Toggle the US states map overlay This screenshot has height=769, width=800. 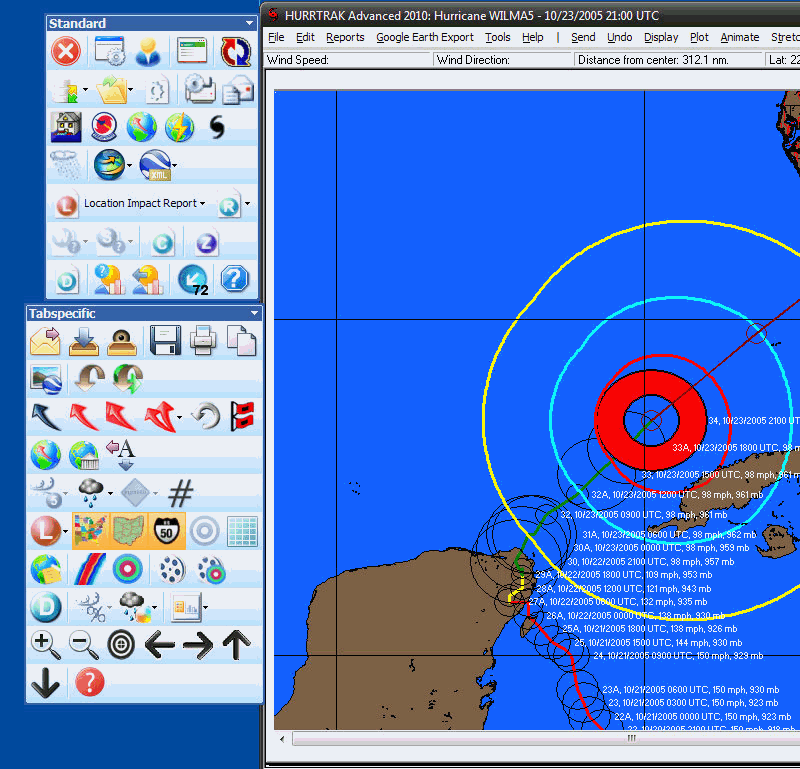pos(90,530)
